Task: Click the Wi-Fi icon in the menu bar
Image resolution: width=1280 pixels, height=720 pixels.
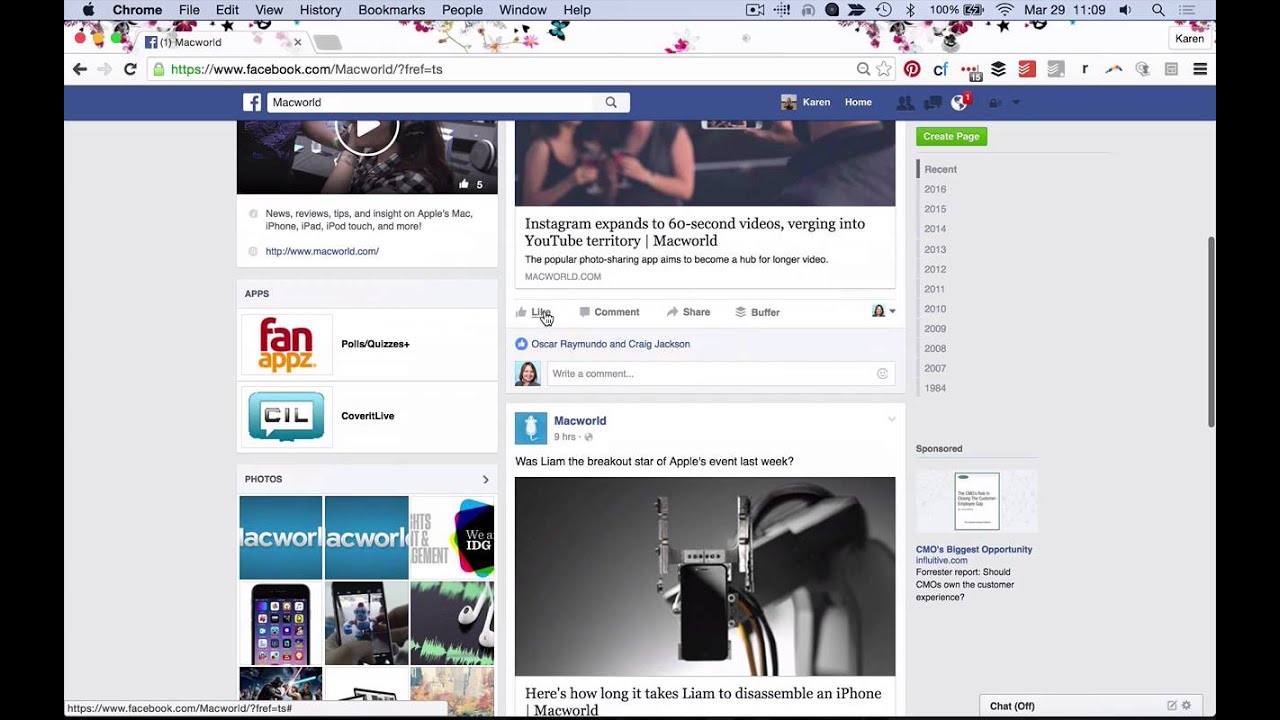Action: tap(1005, 10)
